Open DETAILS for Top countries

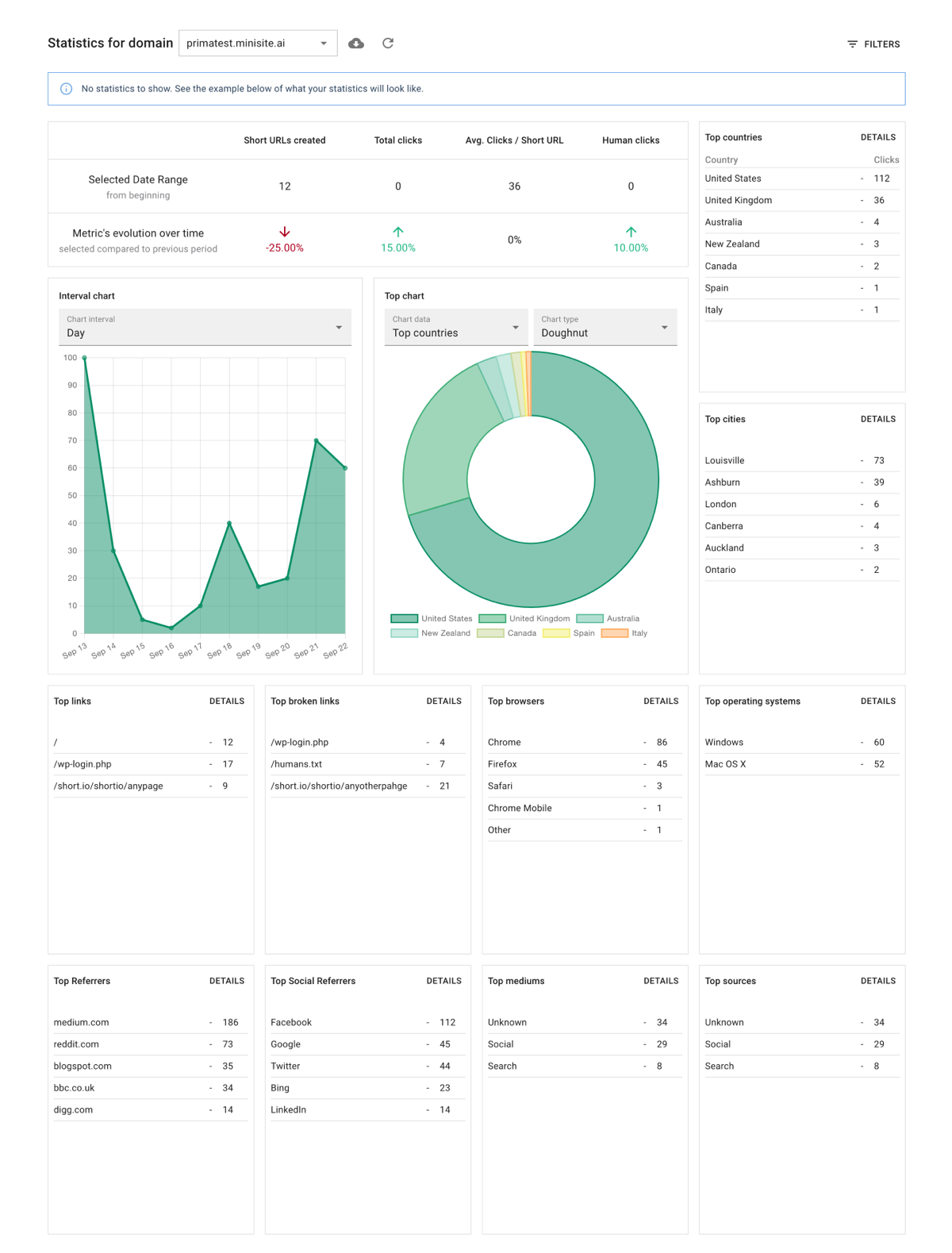click(x=878, y=137)
